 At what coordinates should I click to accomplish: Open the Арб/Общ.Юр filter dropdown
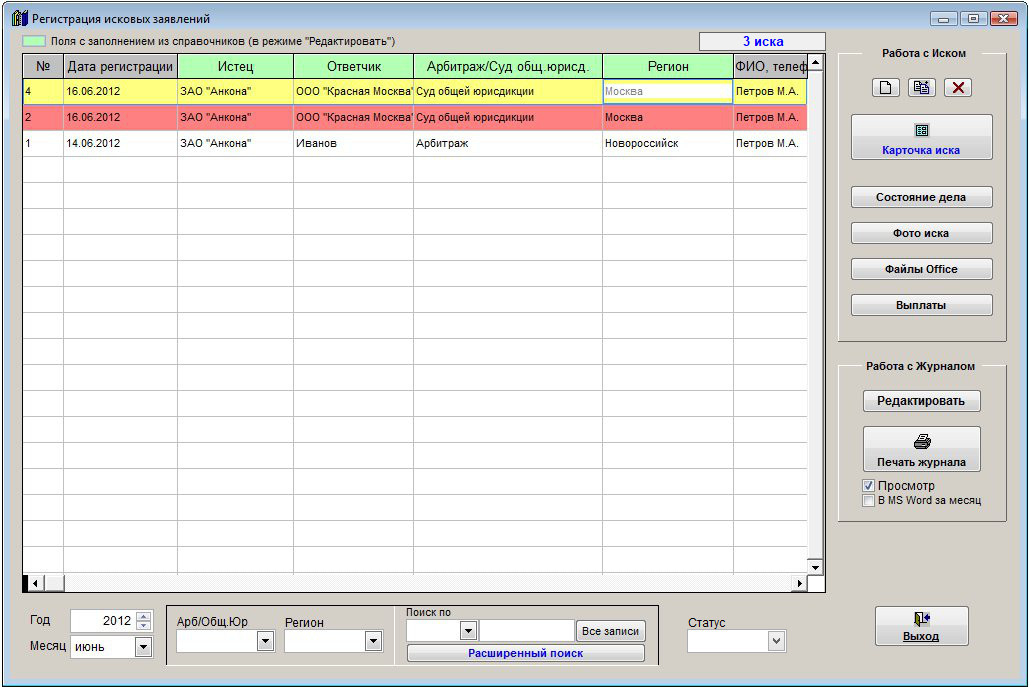(x=265, y=641)
